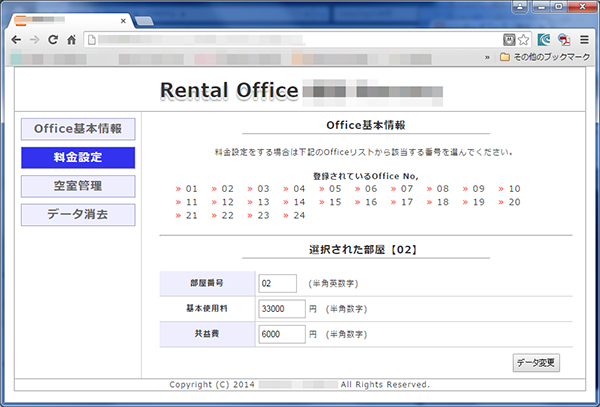Click the データ変更 button
The height and width of the screenshot is (407, 600).
click(x=536, y=363)
